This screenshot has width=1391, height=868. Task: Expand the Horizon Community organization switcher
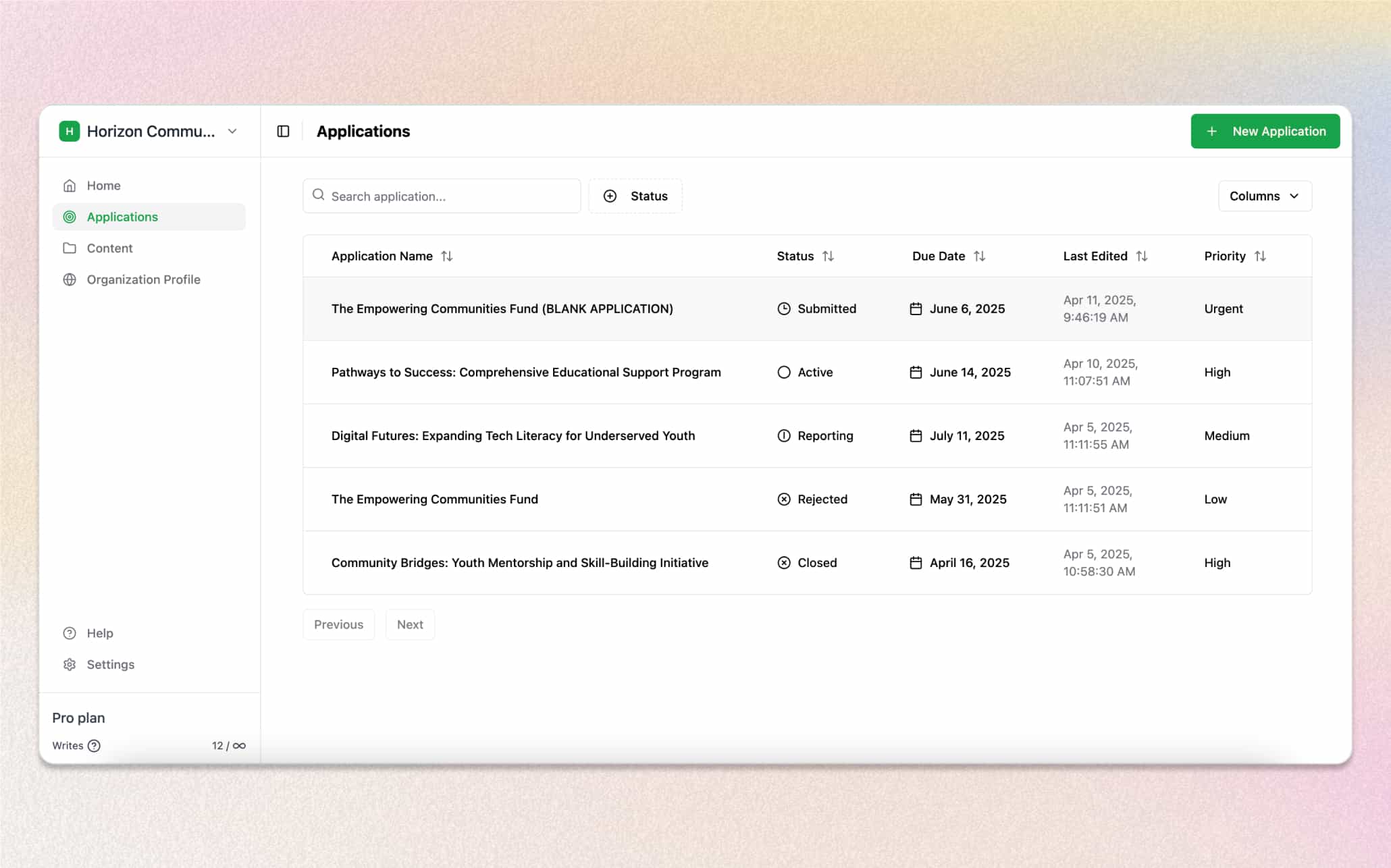pos(232,131)
